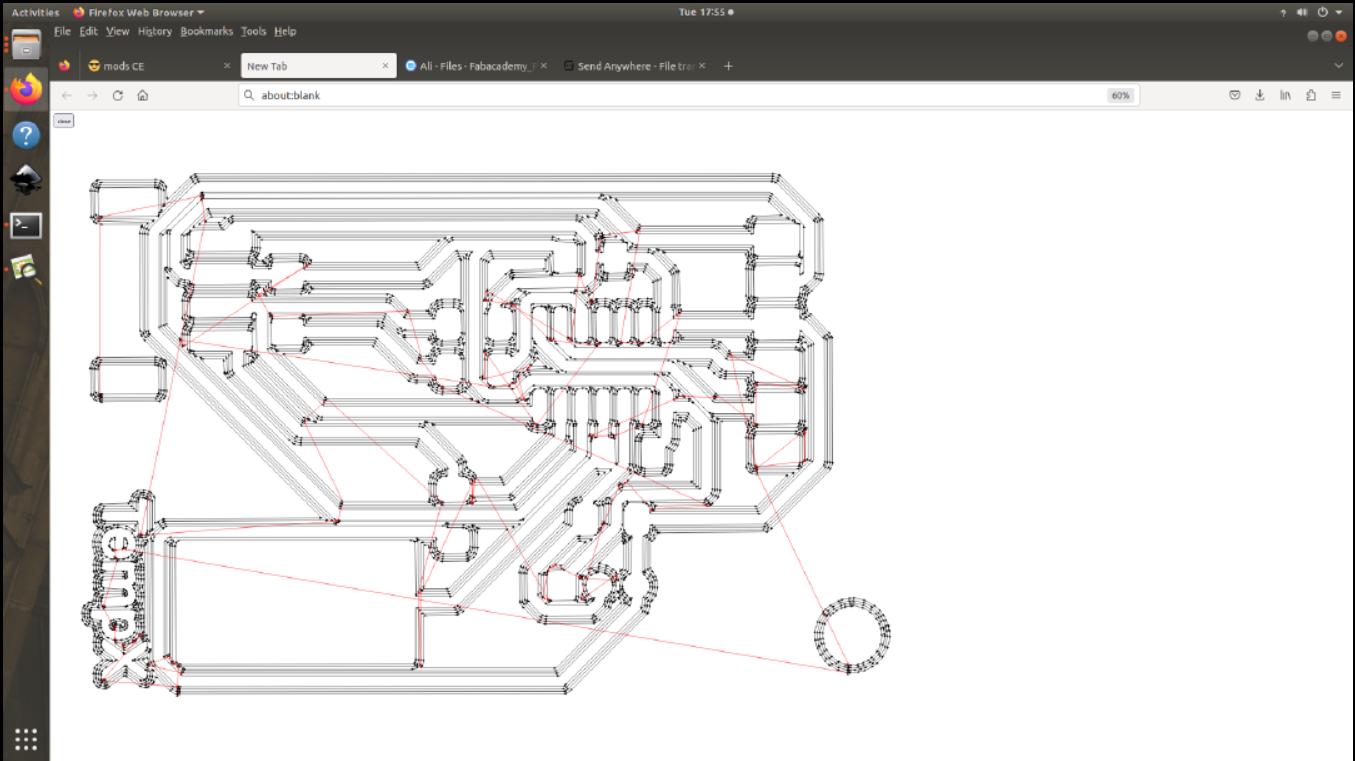The width and height of the screenshot is (1355, 761).
Task: Open the Downloads panel
Action: point(1260,95)
